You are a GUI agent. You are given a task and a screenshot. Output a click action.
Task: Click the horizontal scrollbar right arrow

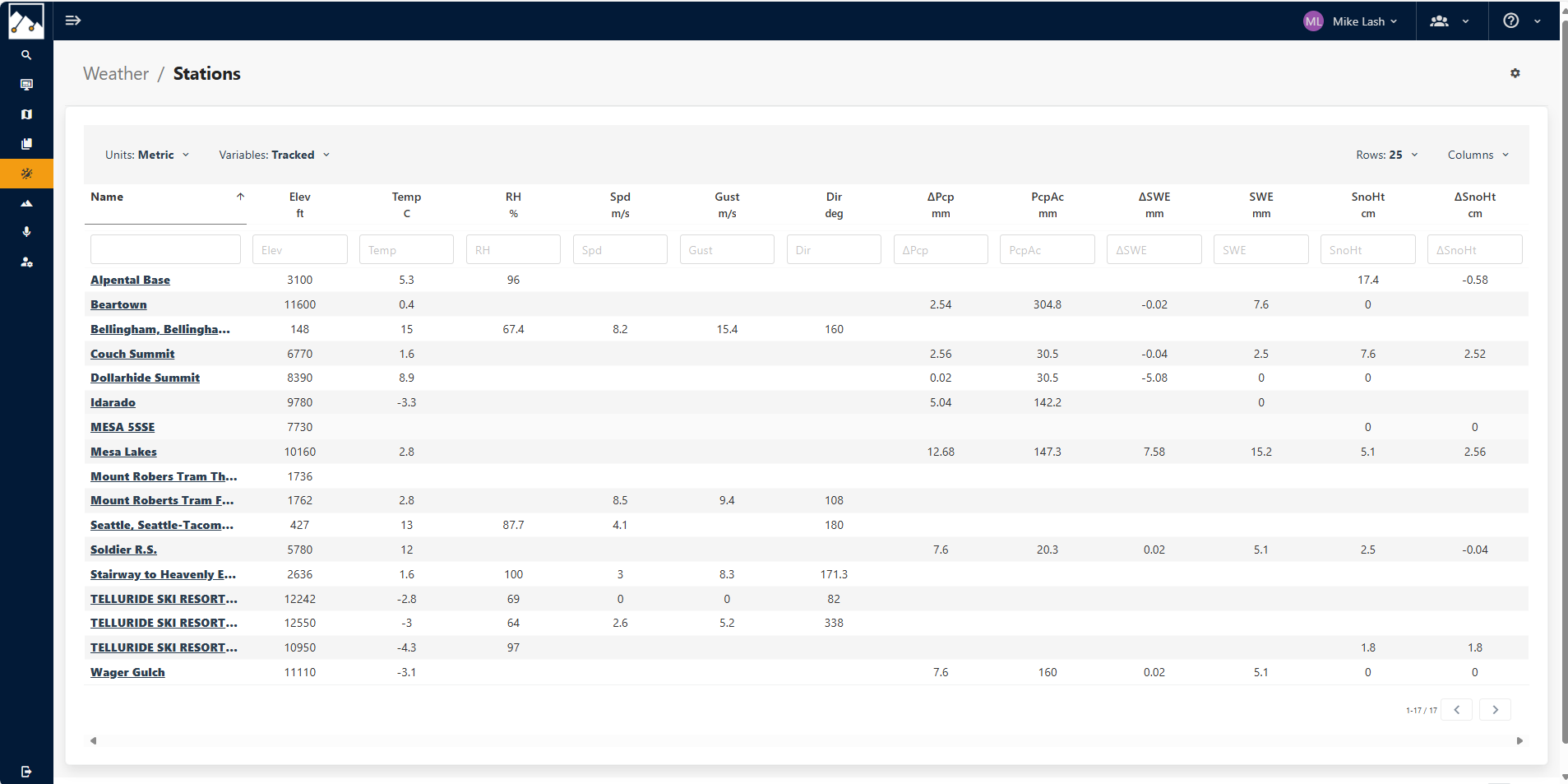coord(1519,740)
